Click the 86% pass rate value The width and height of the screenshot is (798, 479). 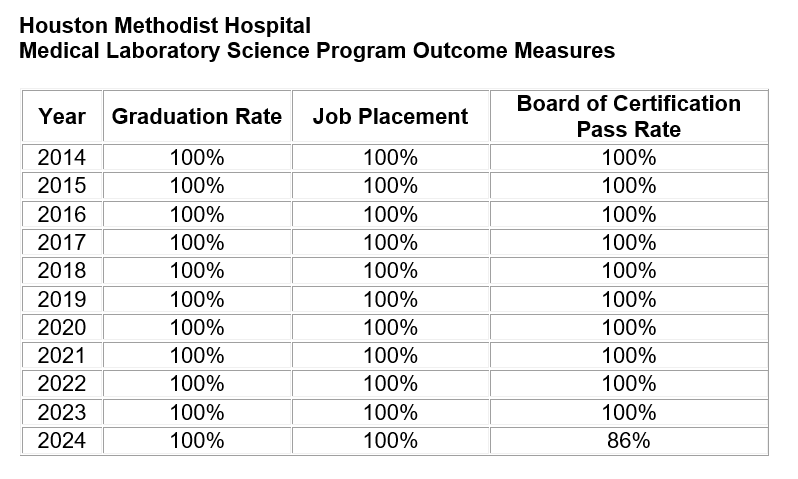coord(629,440)
